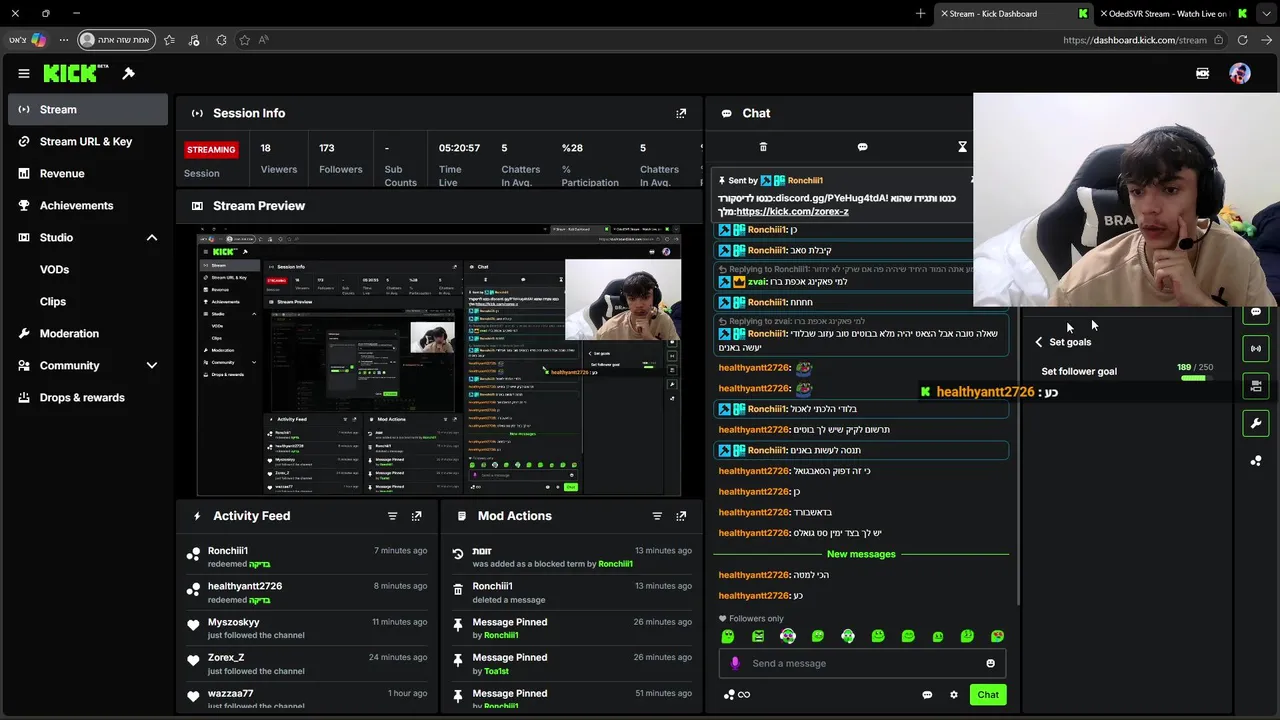Add page to favorites star

coord(245,40)
